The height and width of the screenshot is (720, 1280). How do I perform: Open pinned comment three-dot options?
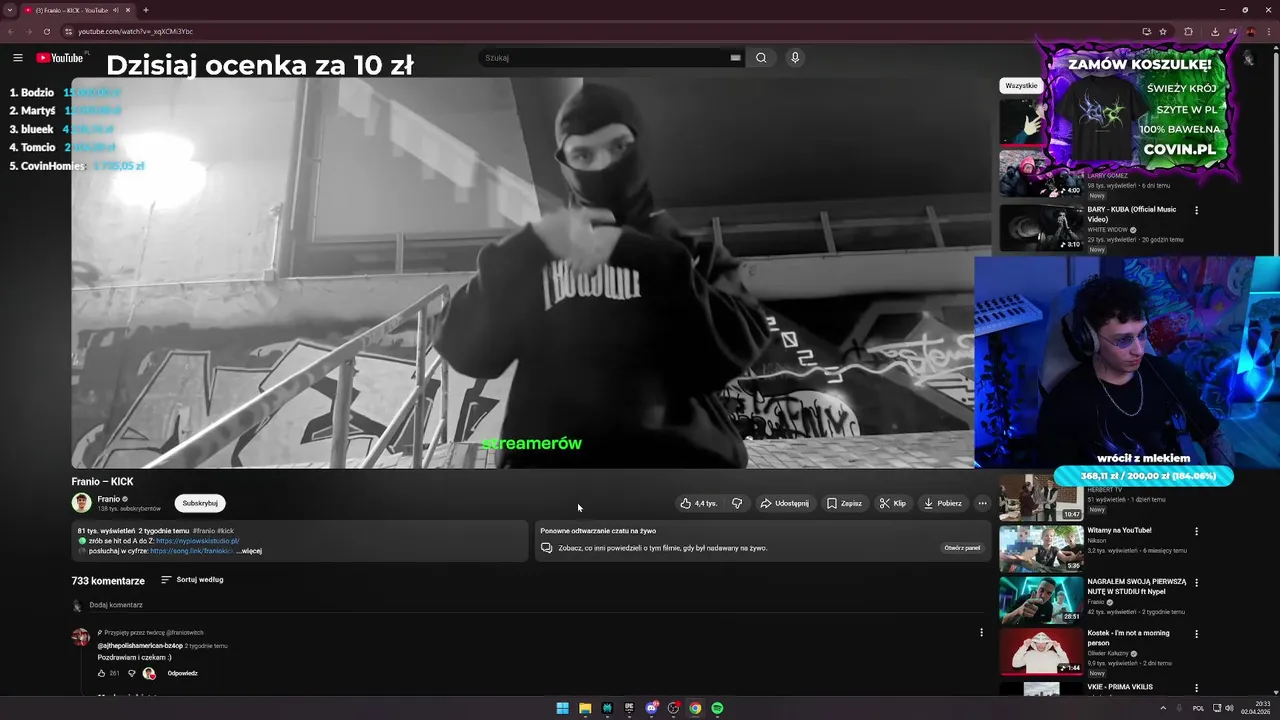(981, 632)
